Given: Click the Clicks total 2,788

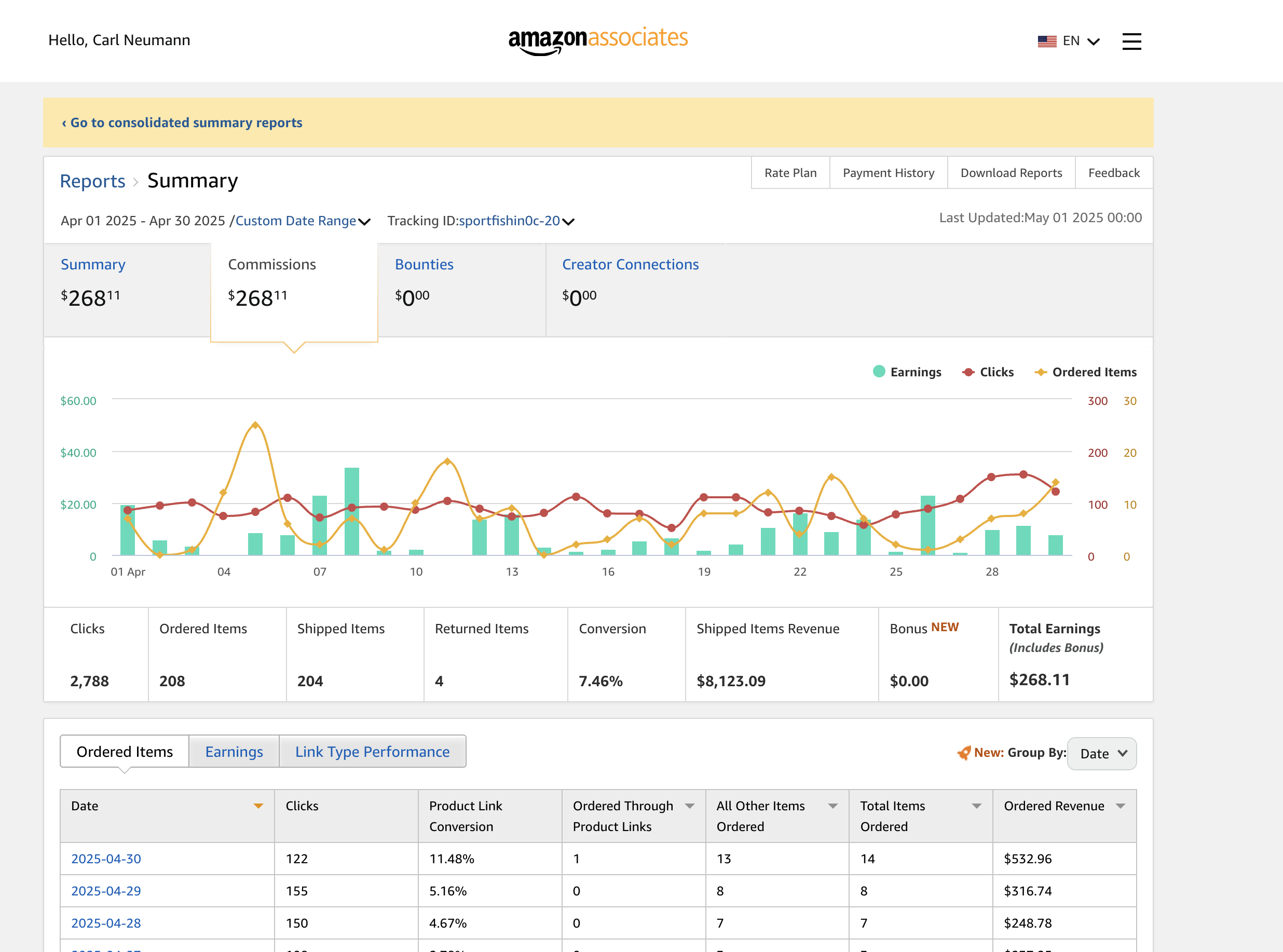Looking at the screenshot, I should [89, 681].
